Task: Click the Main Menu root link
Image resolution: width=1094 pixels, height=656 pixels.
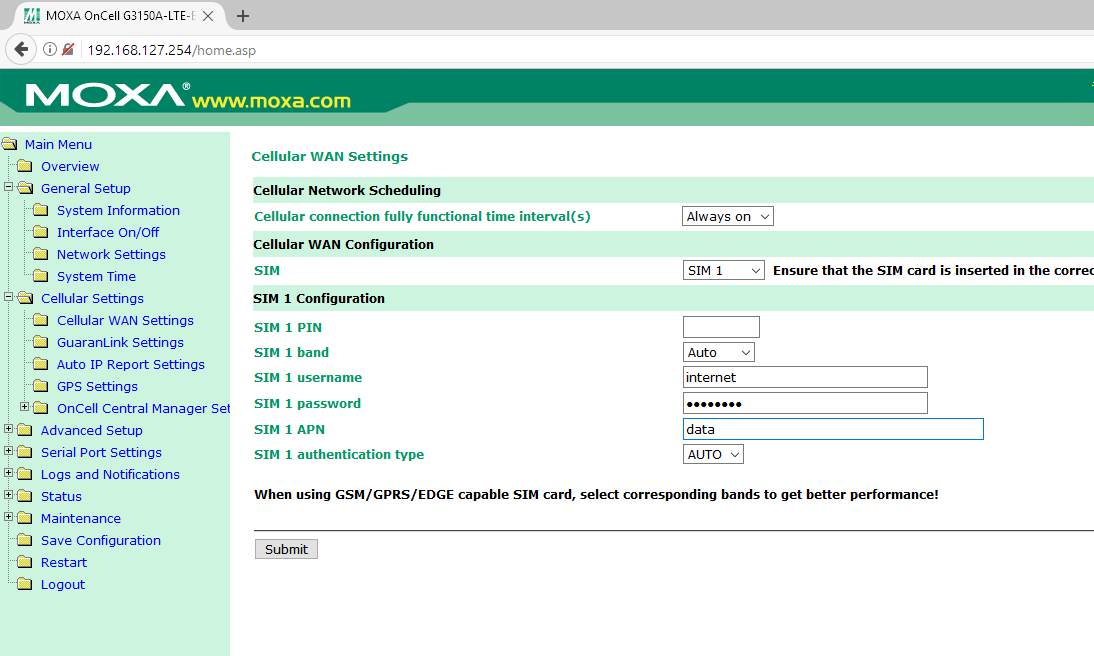Action: [x=58, y=144]
